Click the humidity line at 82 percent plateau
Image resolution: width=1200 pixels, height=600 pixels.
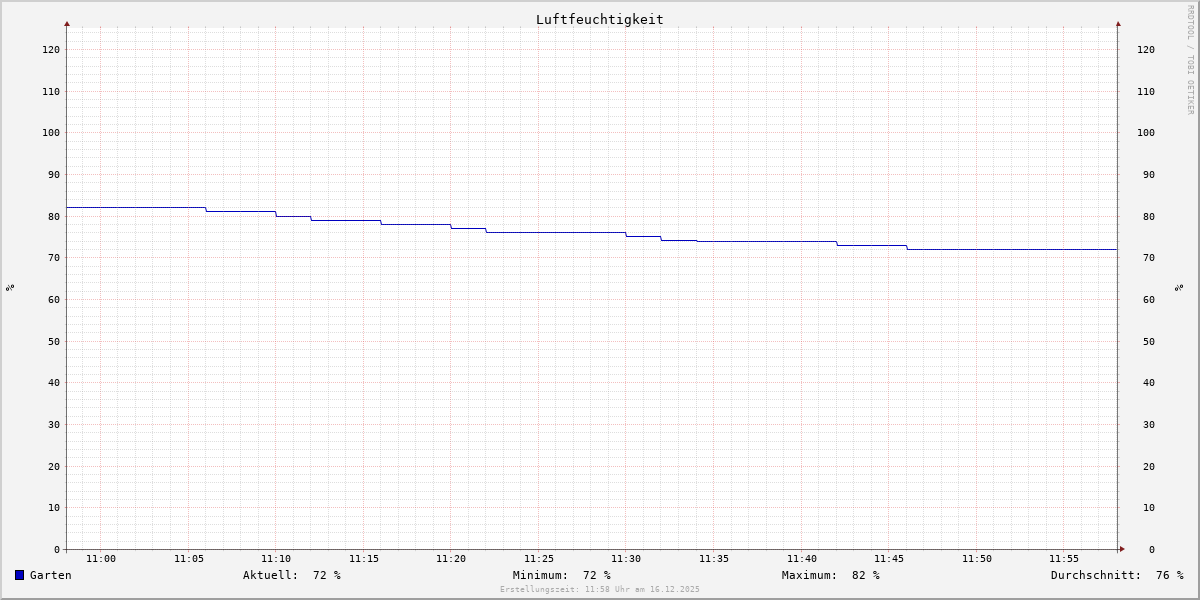pos(136,207)
